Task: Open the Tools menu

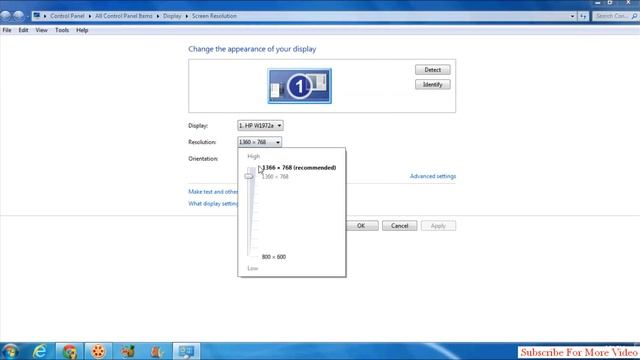Action: 62,30
